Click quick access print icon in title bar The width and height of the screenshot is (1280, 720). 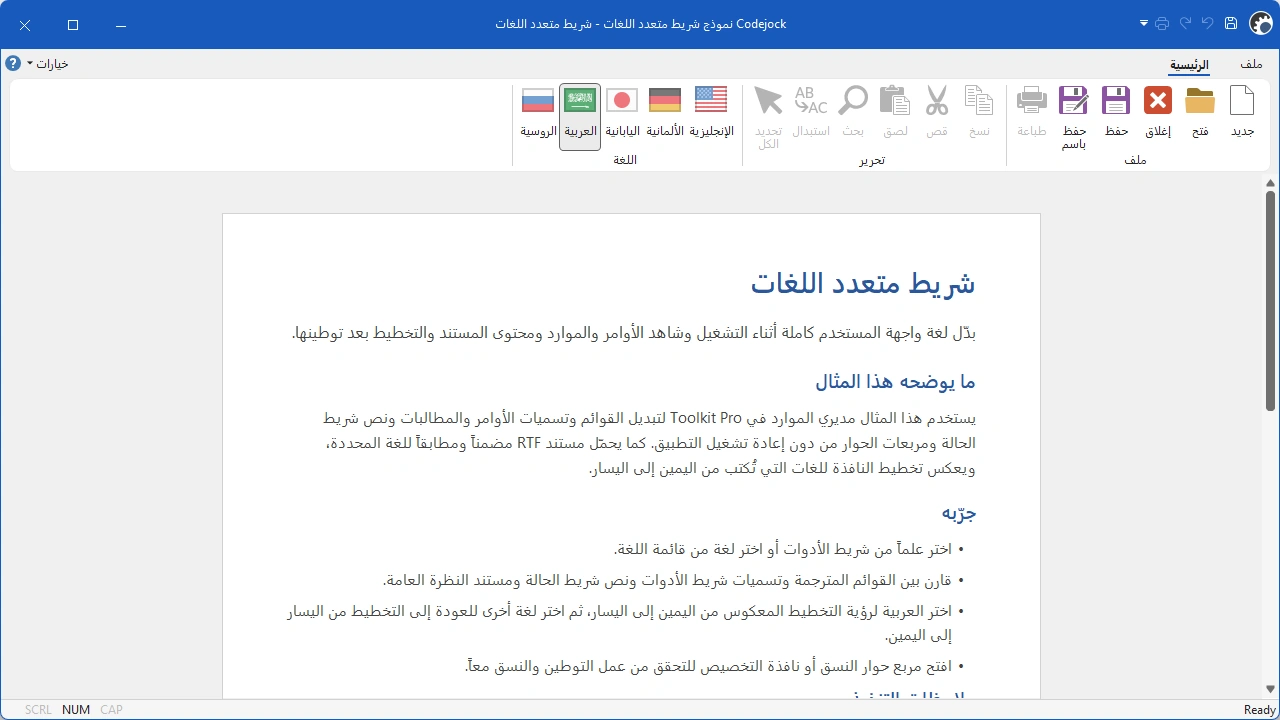(x=1162, y=23)
